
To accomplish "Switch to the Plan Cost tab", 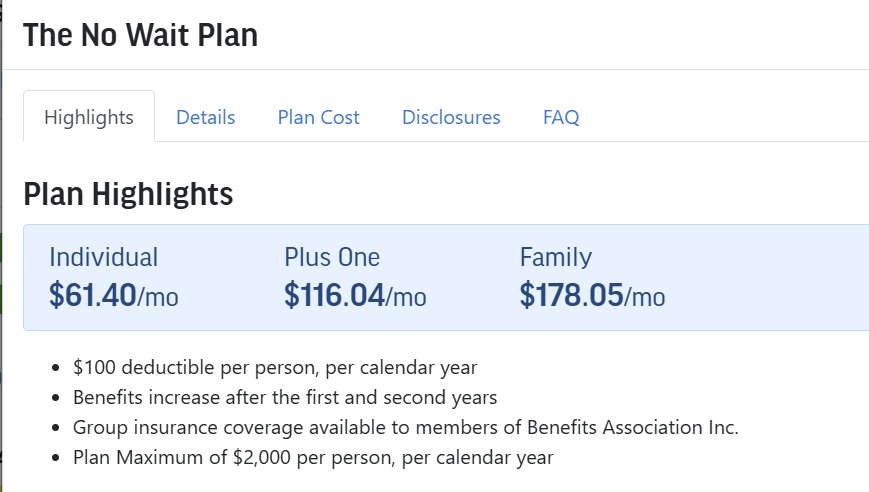I will 319,117.
